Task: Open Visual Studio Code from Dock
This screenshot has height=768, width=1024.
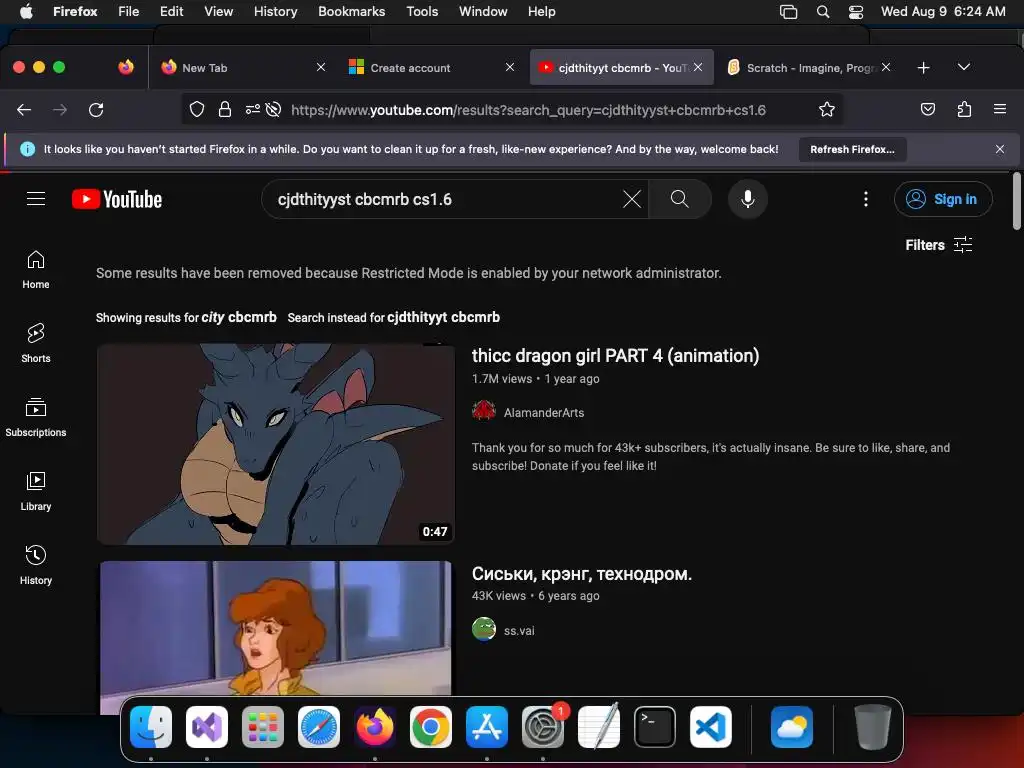Action: (711, 727)
